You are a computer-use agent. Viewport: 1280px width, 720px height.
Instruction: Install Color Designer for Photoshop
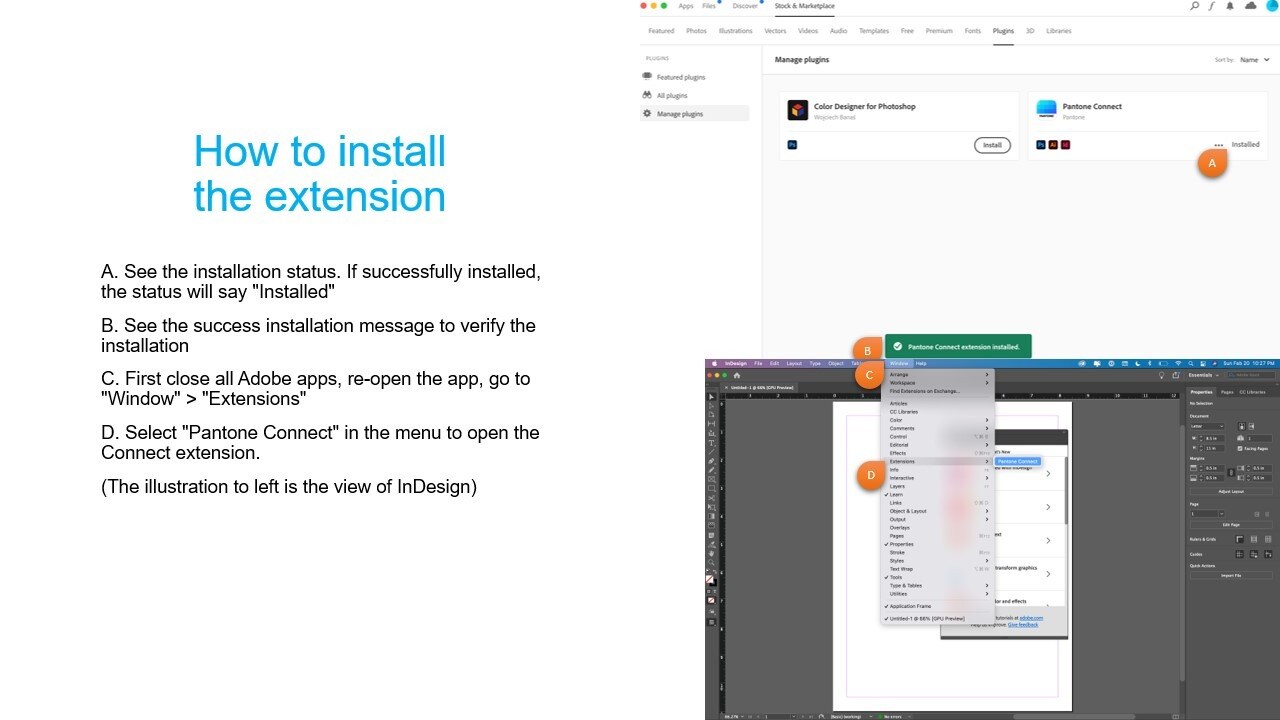point(992,145)
